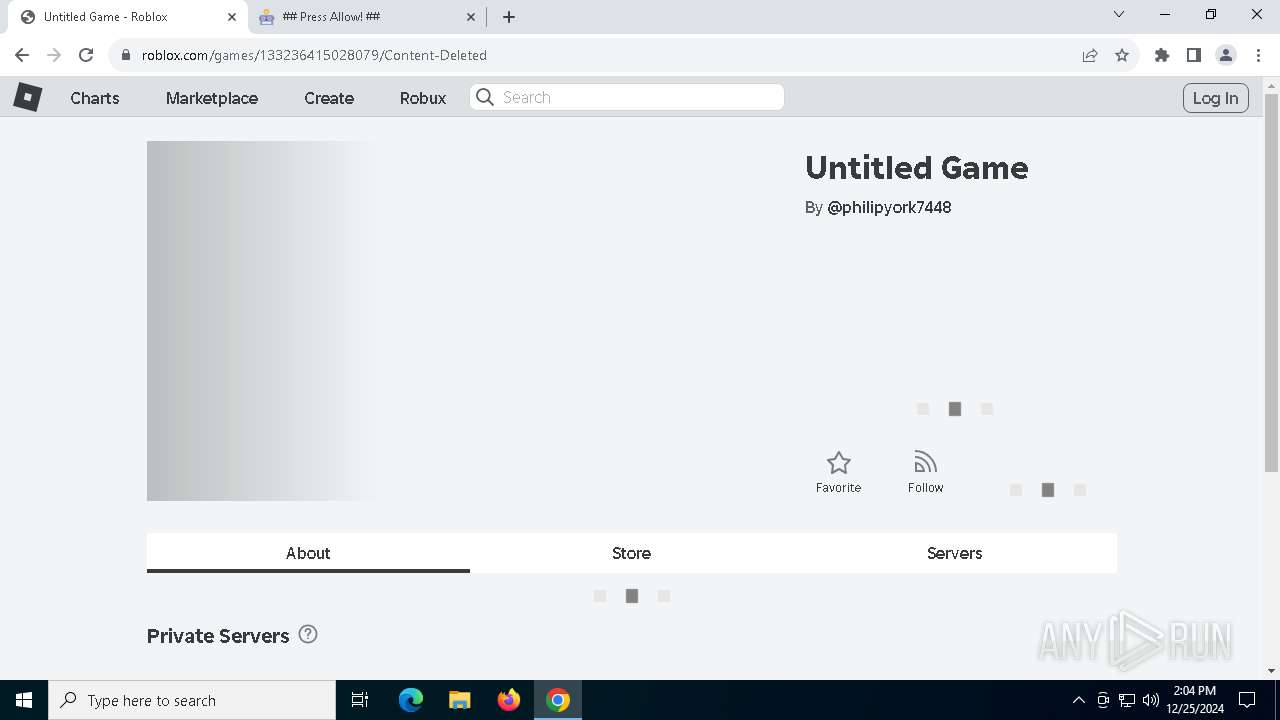Toggle the browser side panel
Viewport: 1280px width, 720px height.
pyautogui.click(x=1194, y=55)
